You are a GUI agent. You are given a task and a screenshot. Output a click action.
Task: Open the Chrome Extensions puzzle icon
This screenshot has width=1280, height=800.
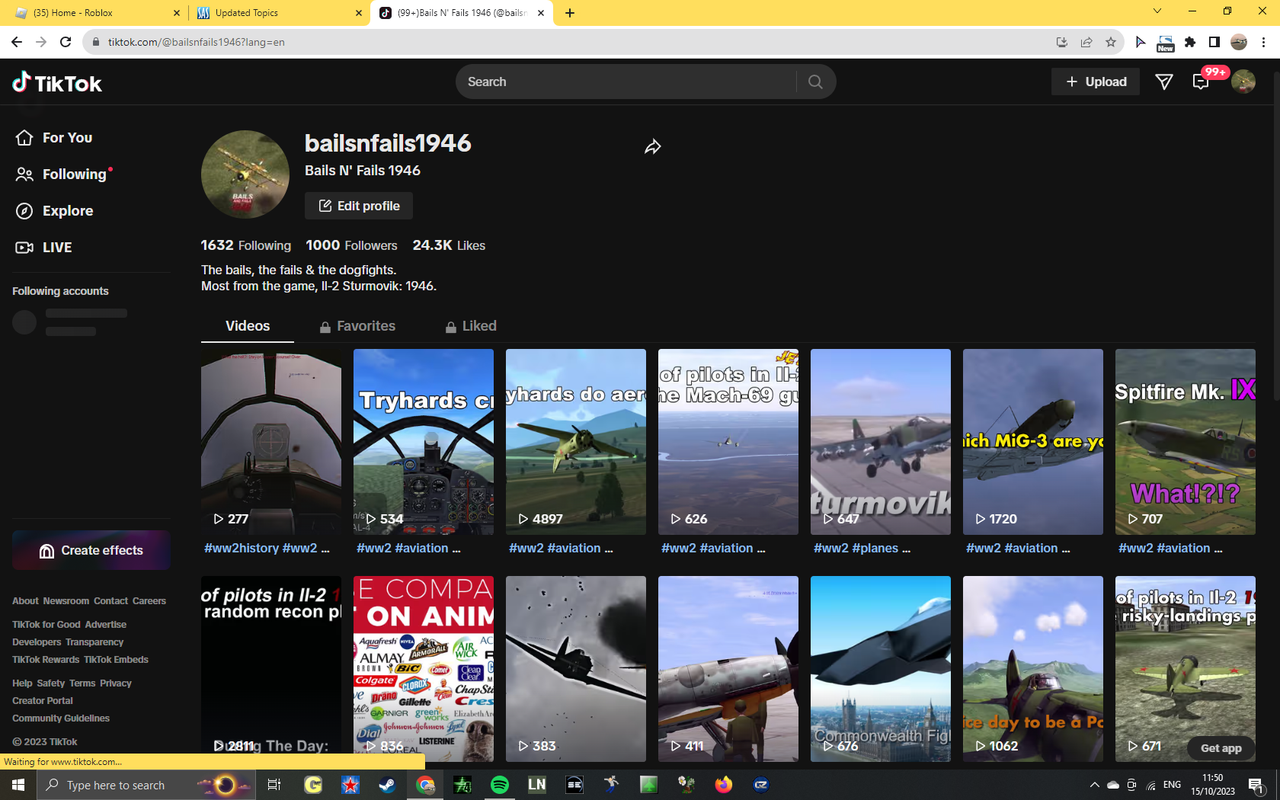[x=1190, y=42]
